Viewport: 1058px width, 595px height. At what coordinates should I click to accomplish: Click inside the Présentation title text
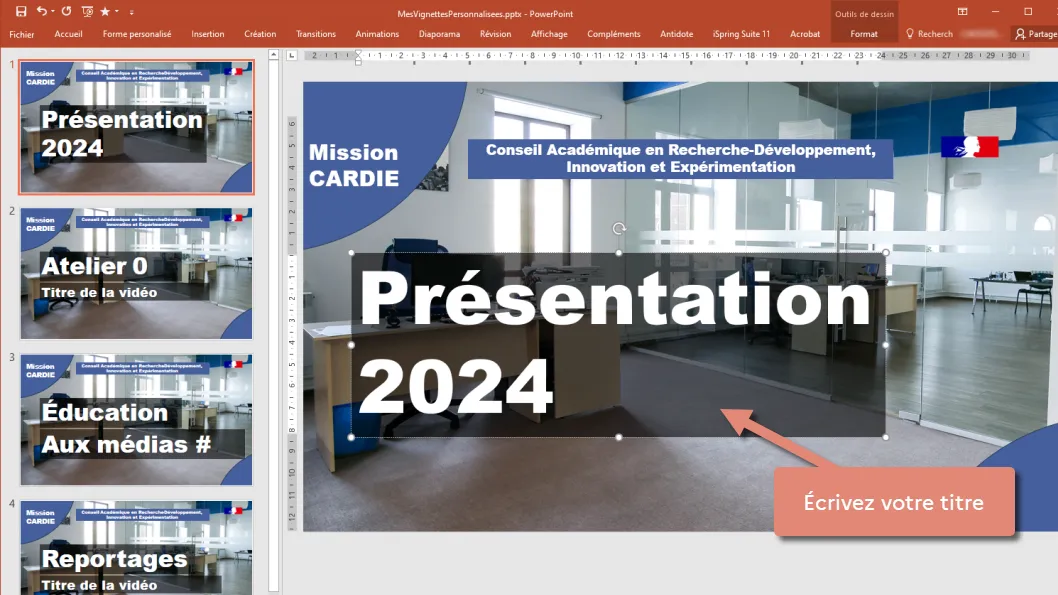615,298
